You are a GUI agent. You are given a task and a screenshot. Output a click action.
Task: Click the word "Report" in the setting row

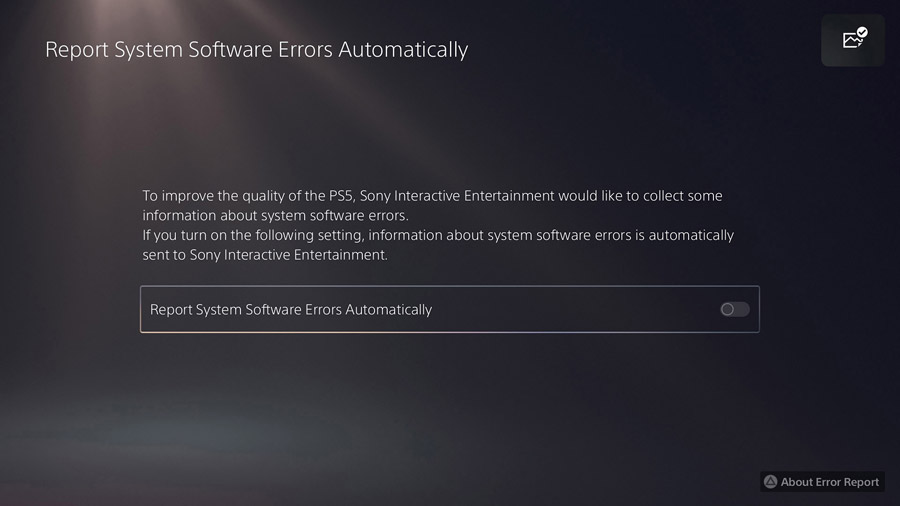click(172, 310)
